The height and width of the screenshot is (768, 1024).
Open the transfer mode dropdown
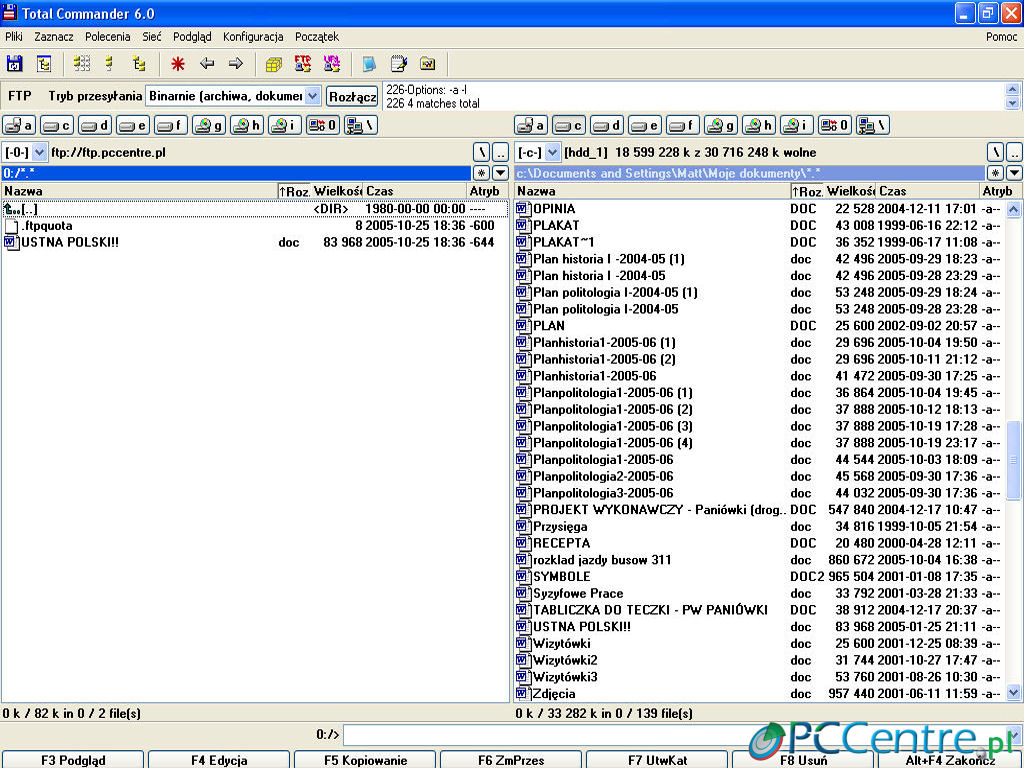point(312,96)
